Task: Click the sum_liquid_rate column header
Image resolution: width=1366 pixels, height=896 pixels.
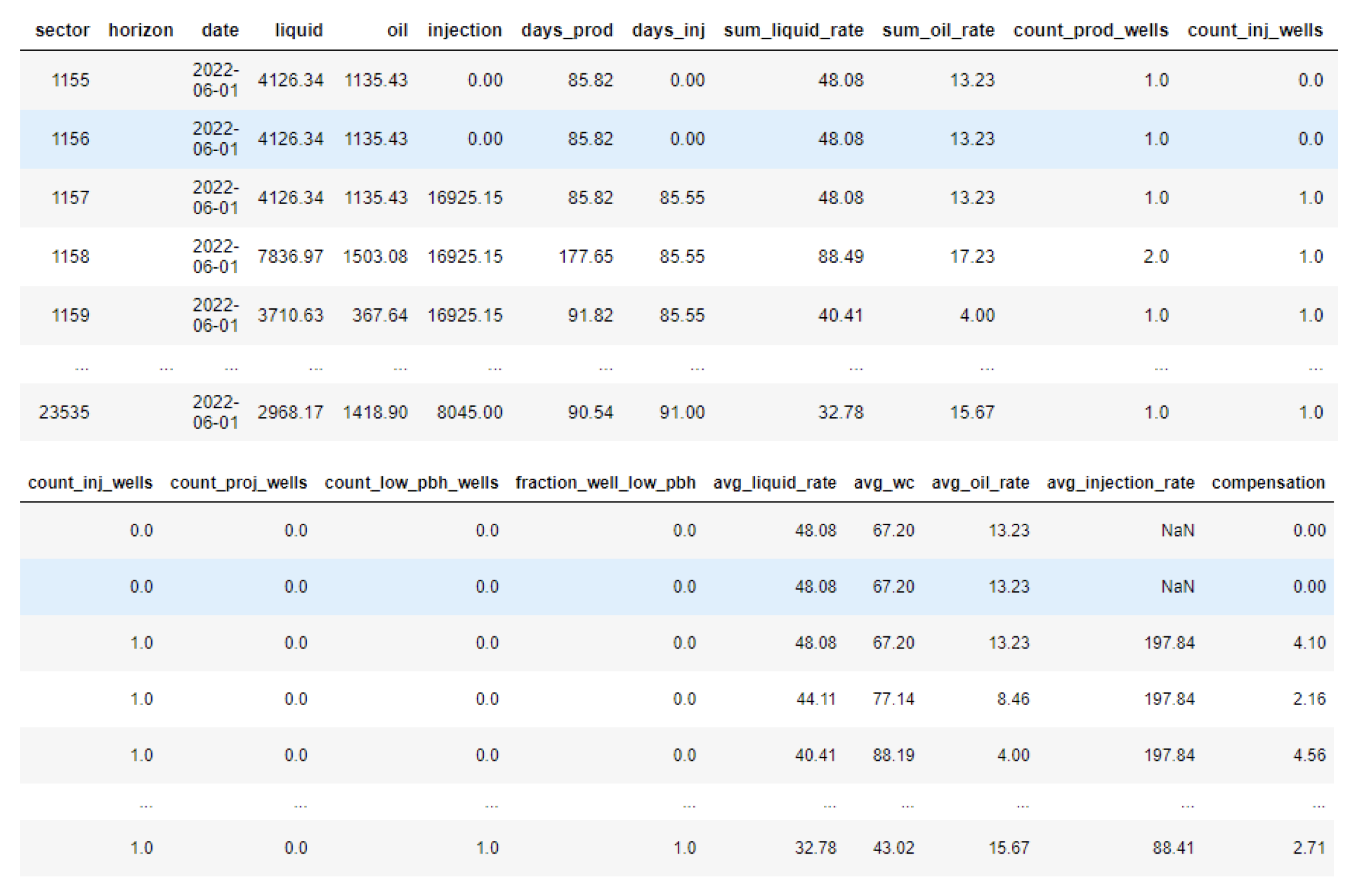Action: coord(793,30)
